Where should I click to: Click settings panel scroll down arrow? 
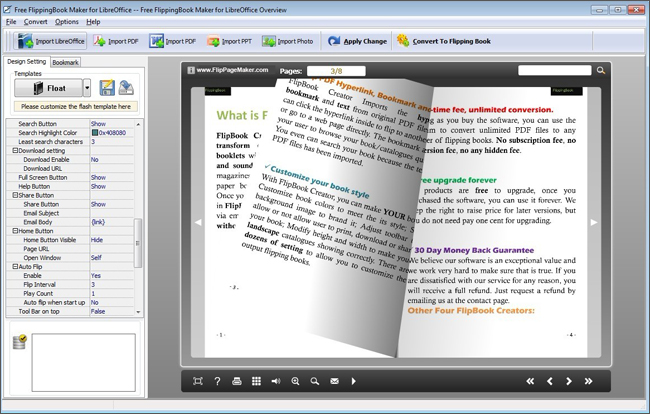138,312
